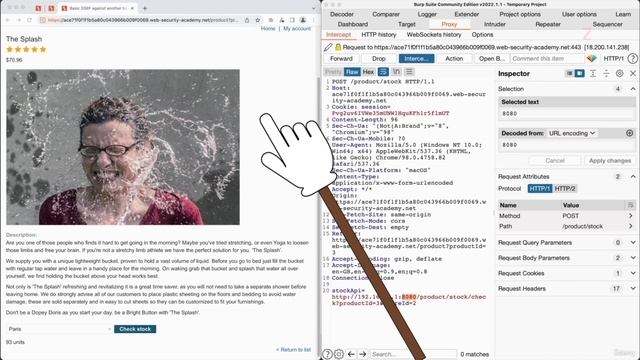Open the URL encoding dropdown
Image resolution: width=640 pixels, height=360 pixels.
point(572,133)
